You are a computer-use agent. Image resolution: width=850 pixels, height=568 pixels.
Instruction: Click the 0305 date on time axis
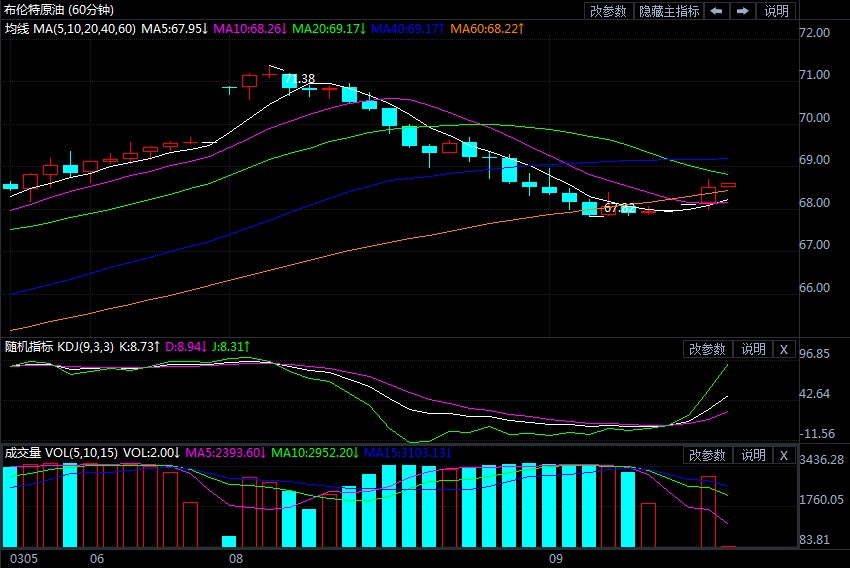(22, 558)
